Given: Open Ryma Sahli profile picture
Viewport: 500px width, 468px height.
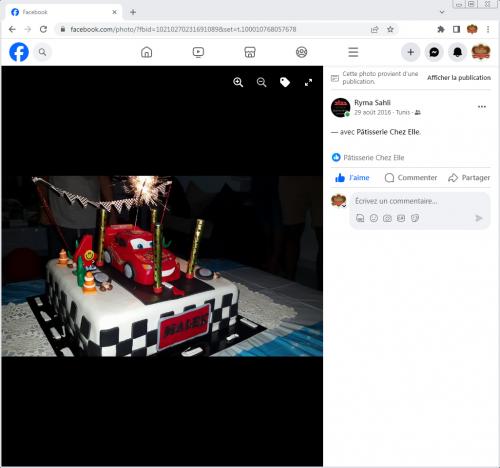Looking at the screenshot, I should click(x=340, y=107).
